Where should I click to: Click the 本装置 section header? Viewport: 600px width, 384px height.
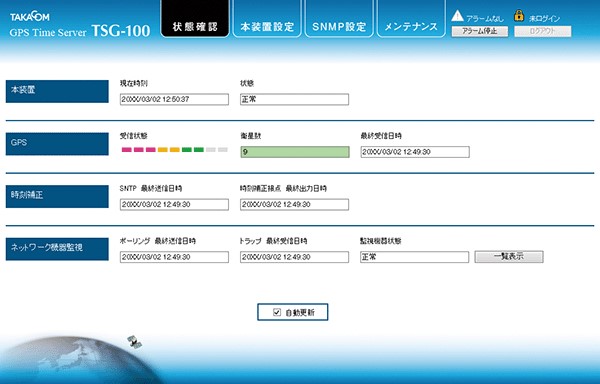(57, 91)
